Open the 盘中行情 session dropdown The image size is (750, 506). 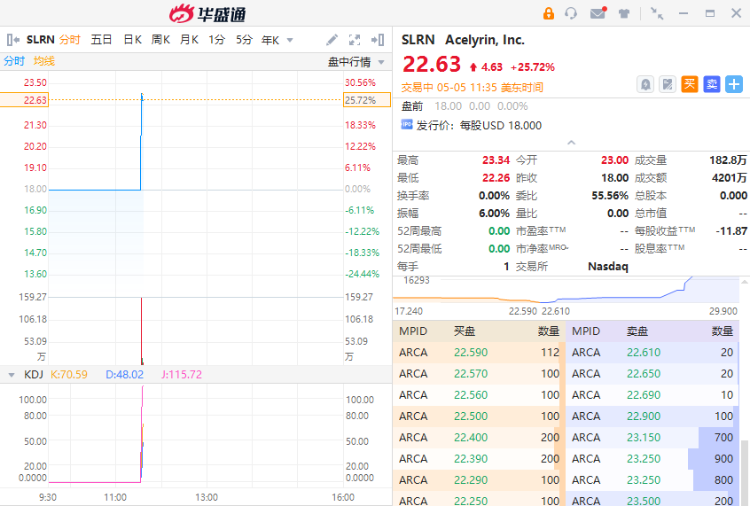coord(355,62)
